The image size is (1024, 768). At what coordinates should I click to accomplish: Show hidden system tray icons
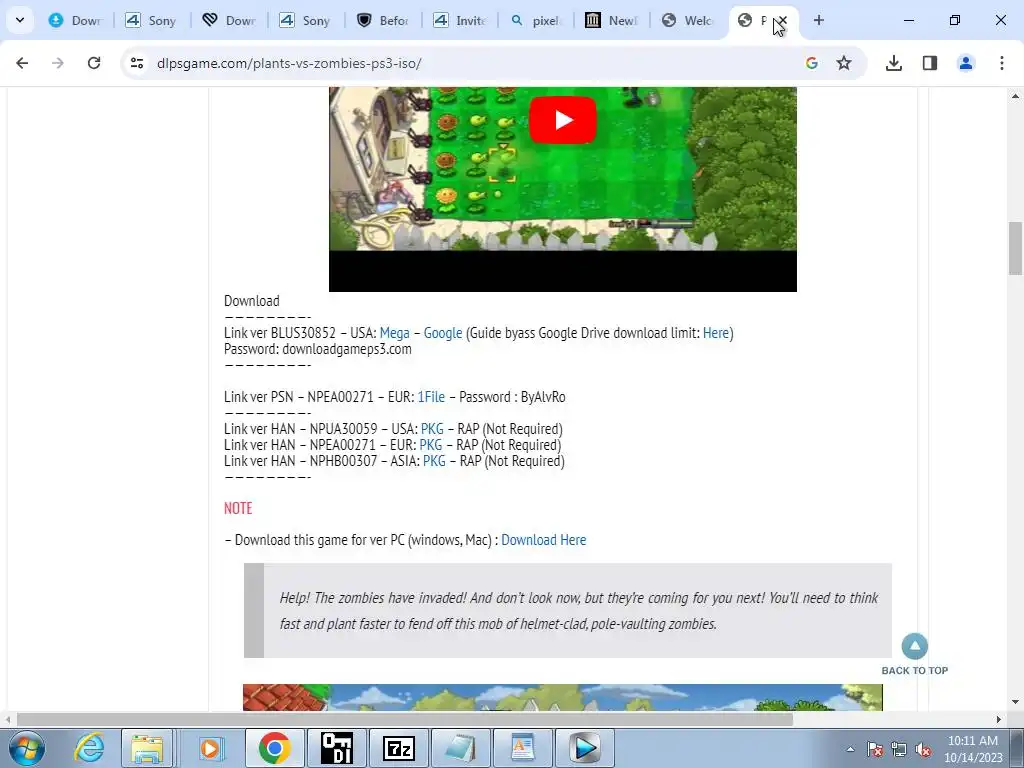pyautogui.click(x=850, y=749)
